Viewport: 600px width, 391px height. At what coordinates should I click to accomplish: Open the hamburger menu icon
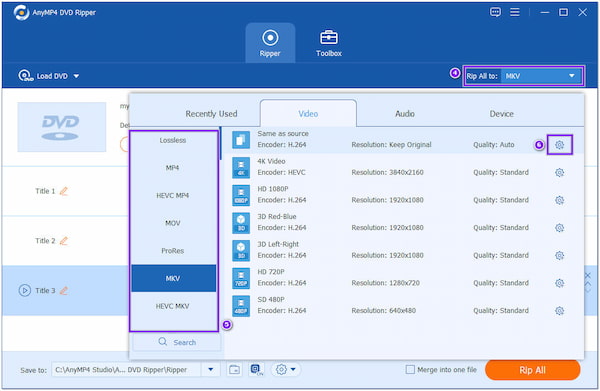tap(515, 12)
